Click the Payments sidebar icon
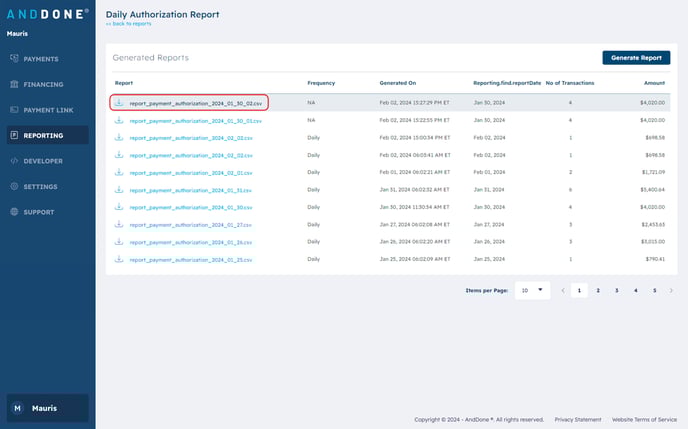The width and height of the screenshot is (688, 429). [14, 59]
